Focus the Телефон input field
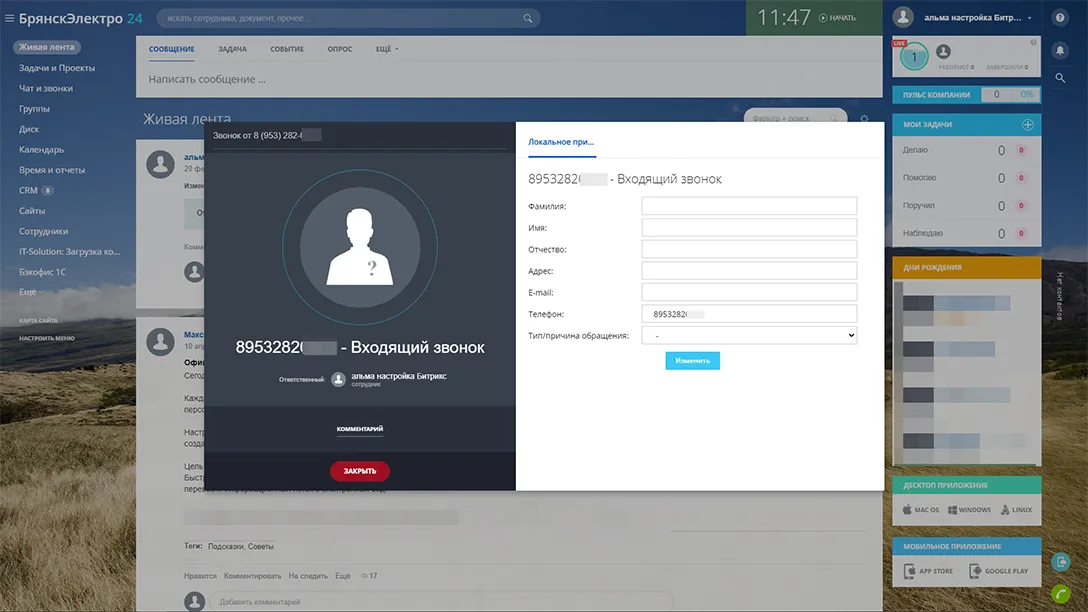Image resolution: width=1088 pixels, height=612 pixels. [749, 314]
